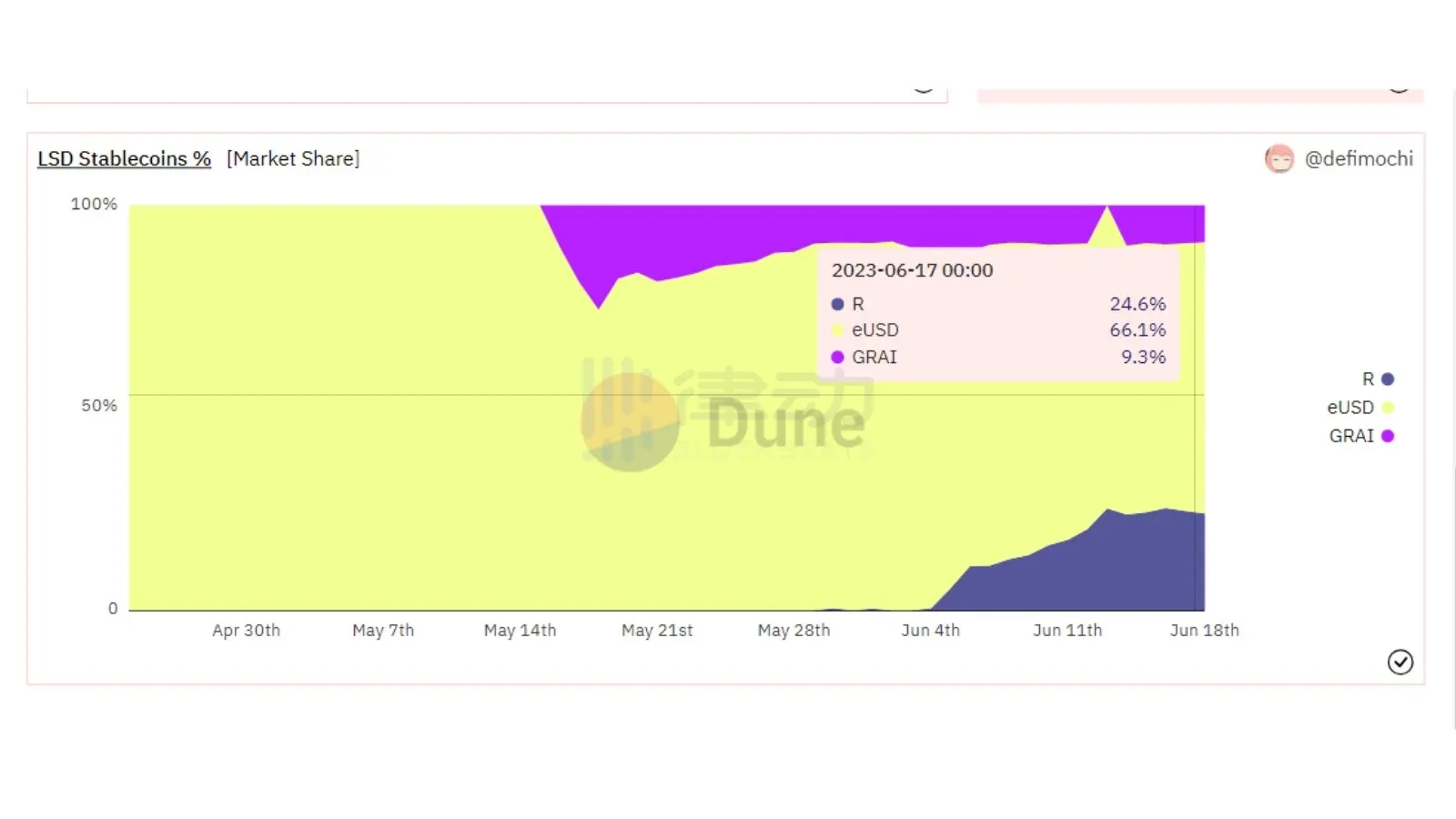Viewport: 1456px width, 819px height.
Task: Click the Apr 30th x-axis label
Action: coord(246,630)
